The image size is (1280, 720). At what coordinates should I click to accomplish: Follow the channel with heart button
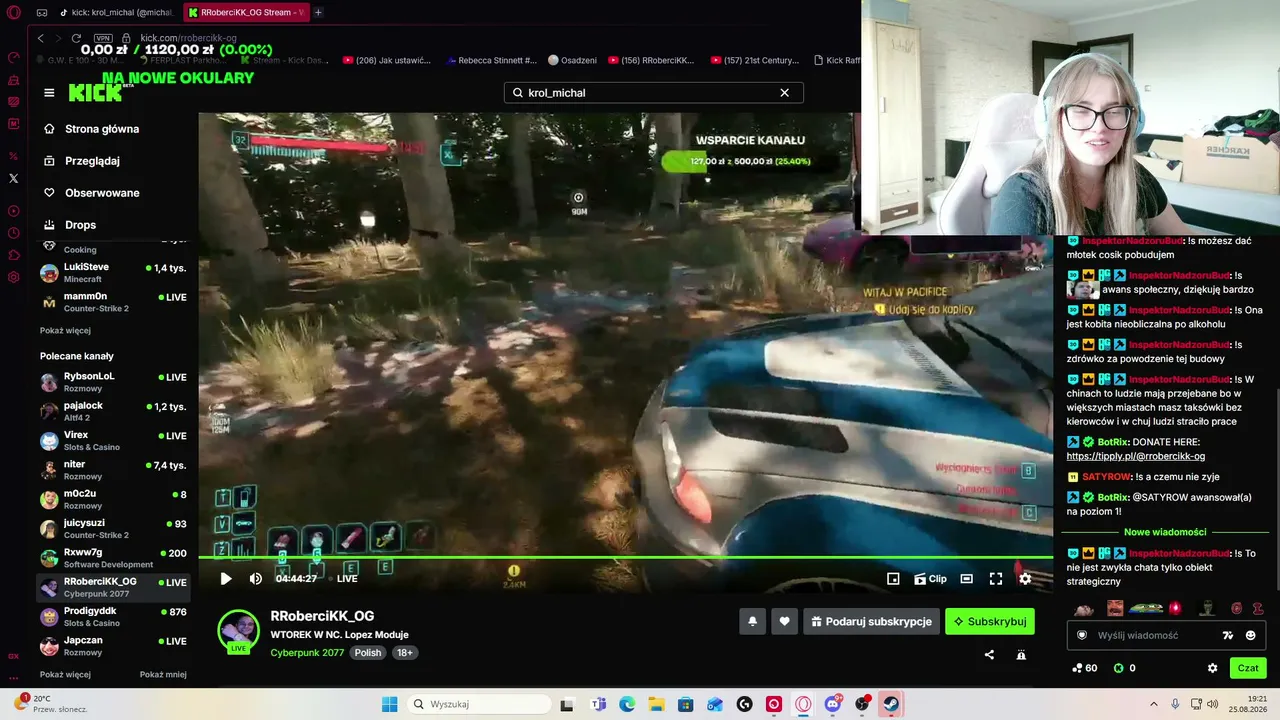[x=784, y=621]
